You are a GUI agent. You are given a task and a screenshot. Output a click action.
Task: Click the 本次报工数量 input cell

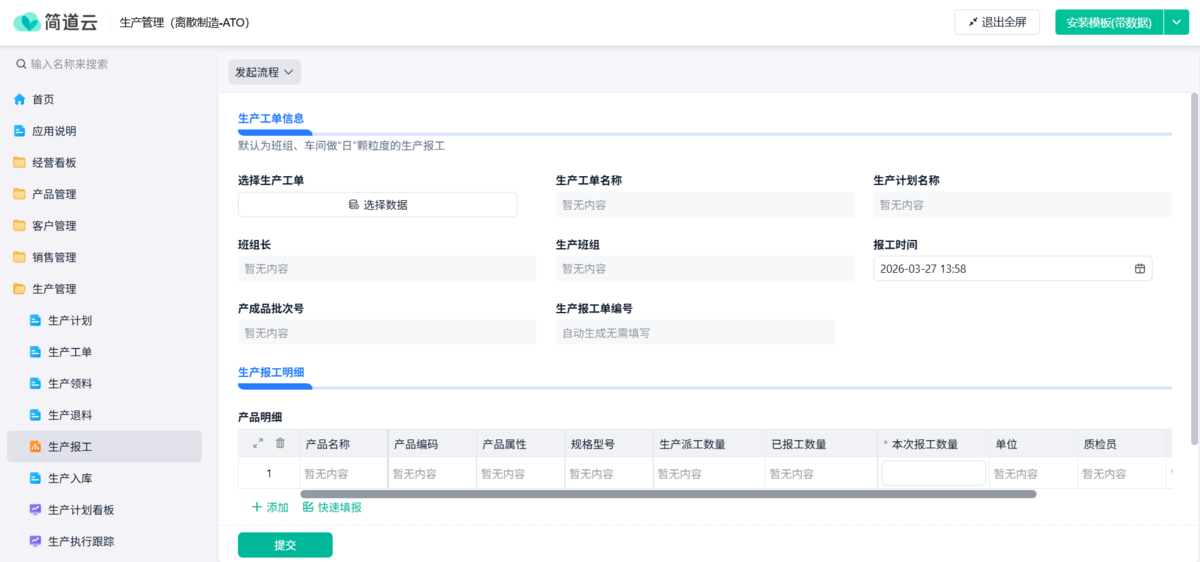tap(933, 473)
